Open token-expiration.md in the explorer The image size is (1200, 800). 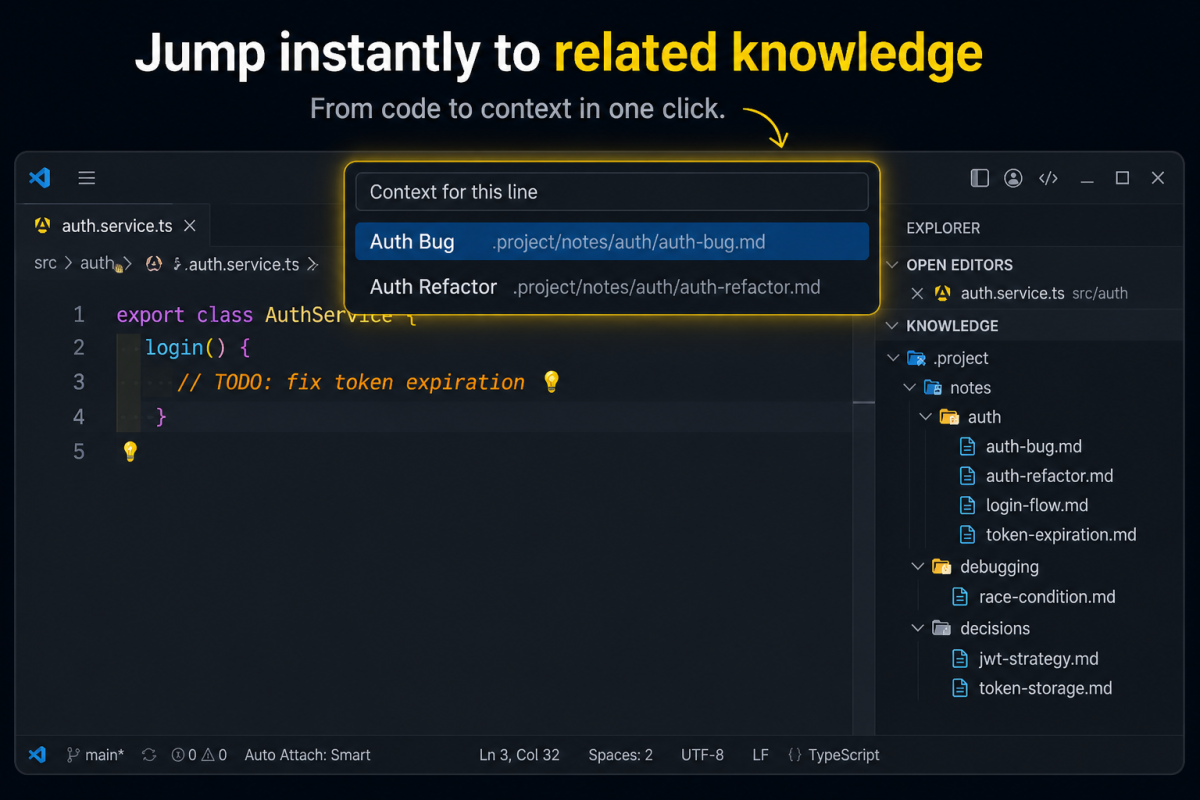1061,535
